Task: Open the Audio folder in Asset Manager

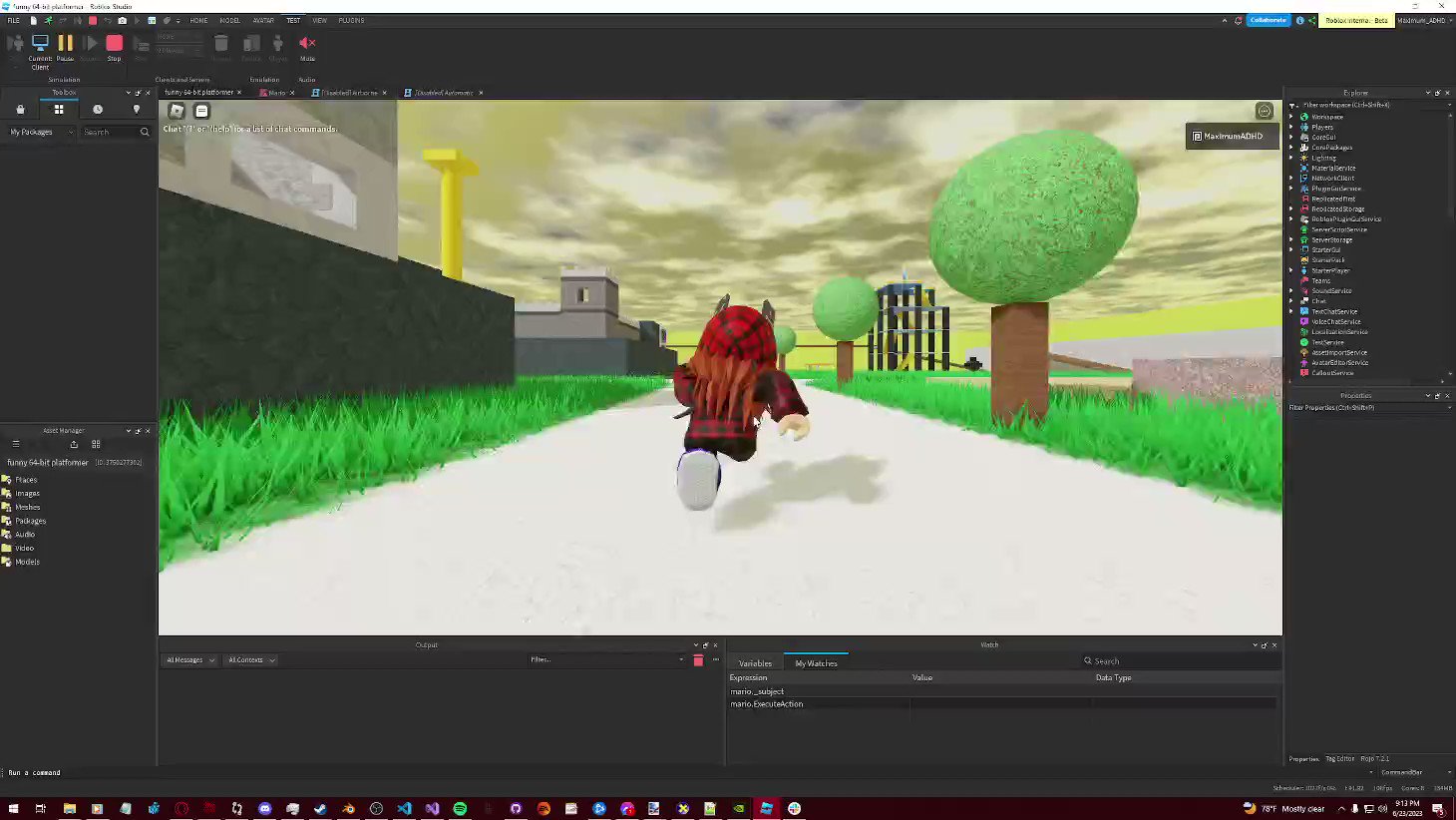Action: [x=25, y=535]
